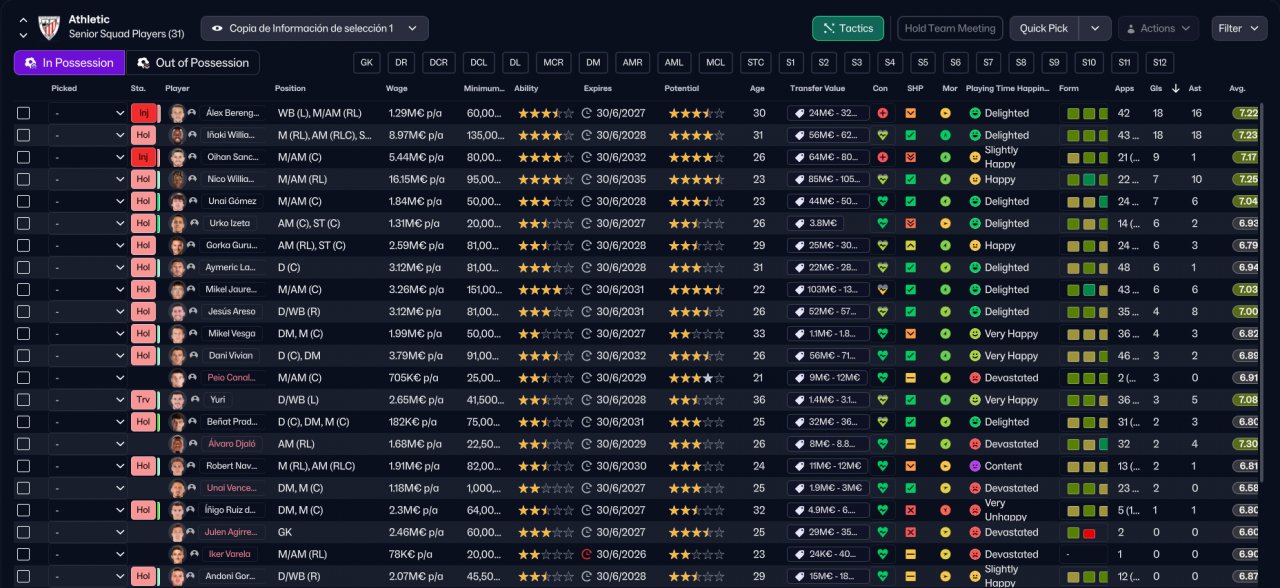Image resolution: width=1280 pixels, height=588 pixels.
Task: Select the In Possession tab
Action: pos(69,63)
